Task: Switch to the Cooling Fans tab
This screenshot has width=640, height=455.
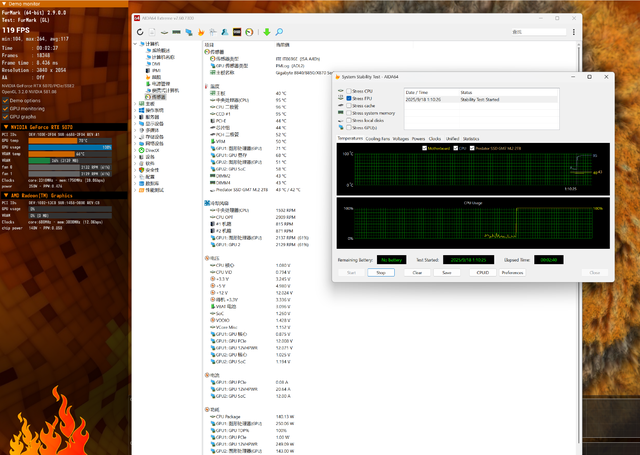Action: click(x=377, y=139)
